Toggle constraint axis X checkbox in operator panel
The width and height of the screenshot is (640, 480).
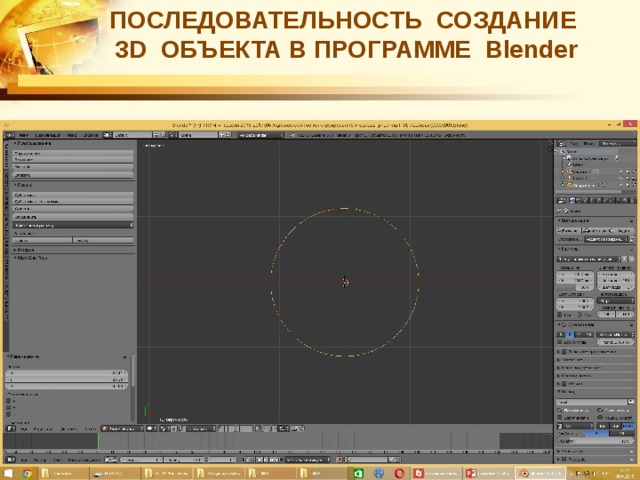pyautogui.click(x=9, y=401)
